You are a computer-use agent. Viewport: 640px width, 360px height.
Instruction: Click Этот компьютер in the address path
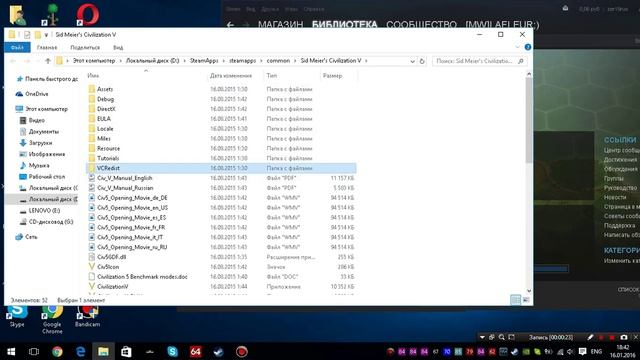tap(93, 61)
